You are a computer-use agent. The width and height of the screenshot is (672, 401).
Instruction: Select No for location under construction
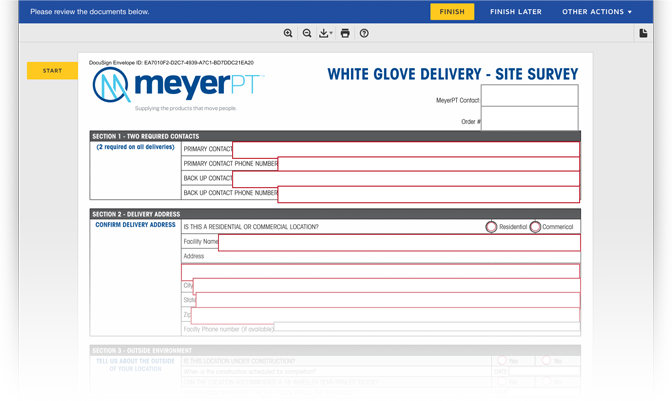[x=546, y=360]
